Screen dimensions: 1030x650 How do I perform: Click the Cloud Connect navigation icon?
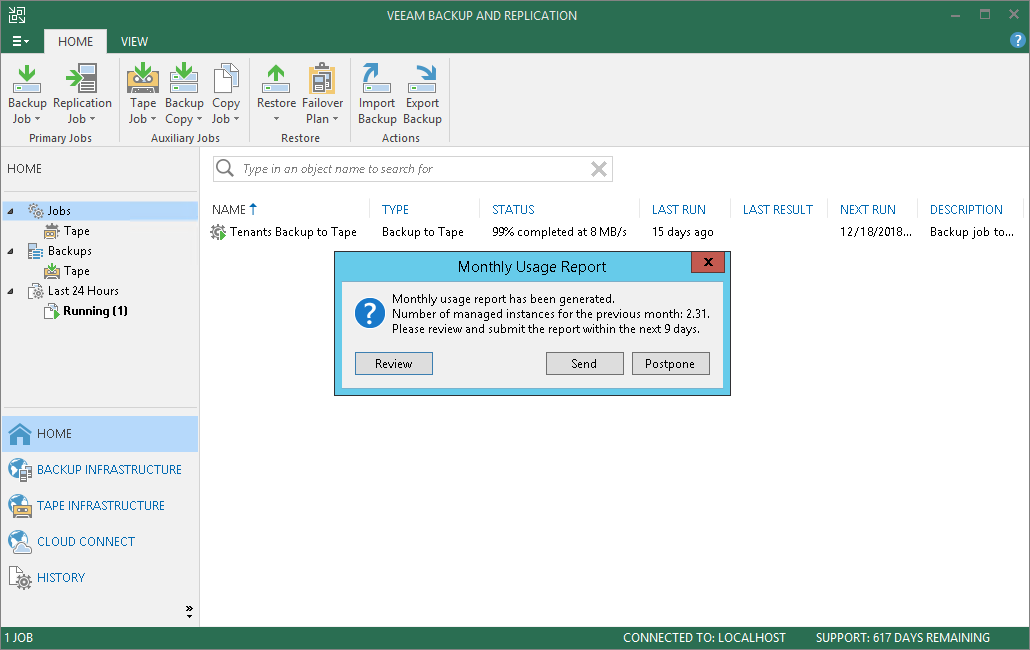click(x=20, y=542)
